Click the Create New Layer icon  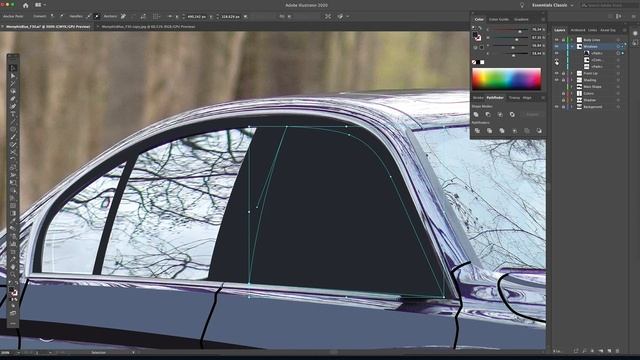(609, 351)
